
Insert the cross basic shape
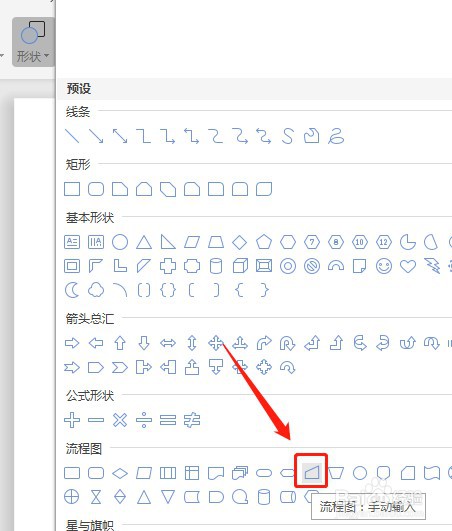pyautogui.click(x=168, y=266)
